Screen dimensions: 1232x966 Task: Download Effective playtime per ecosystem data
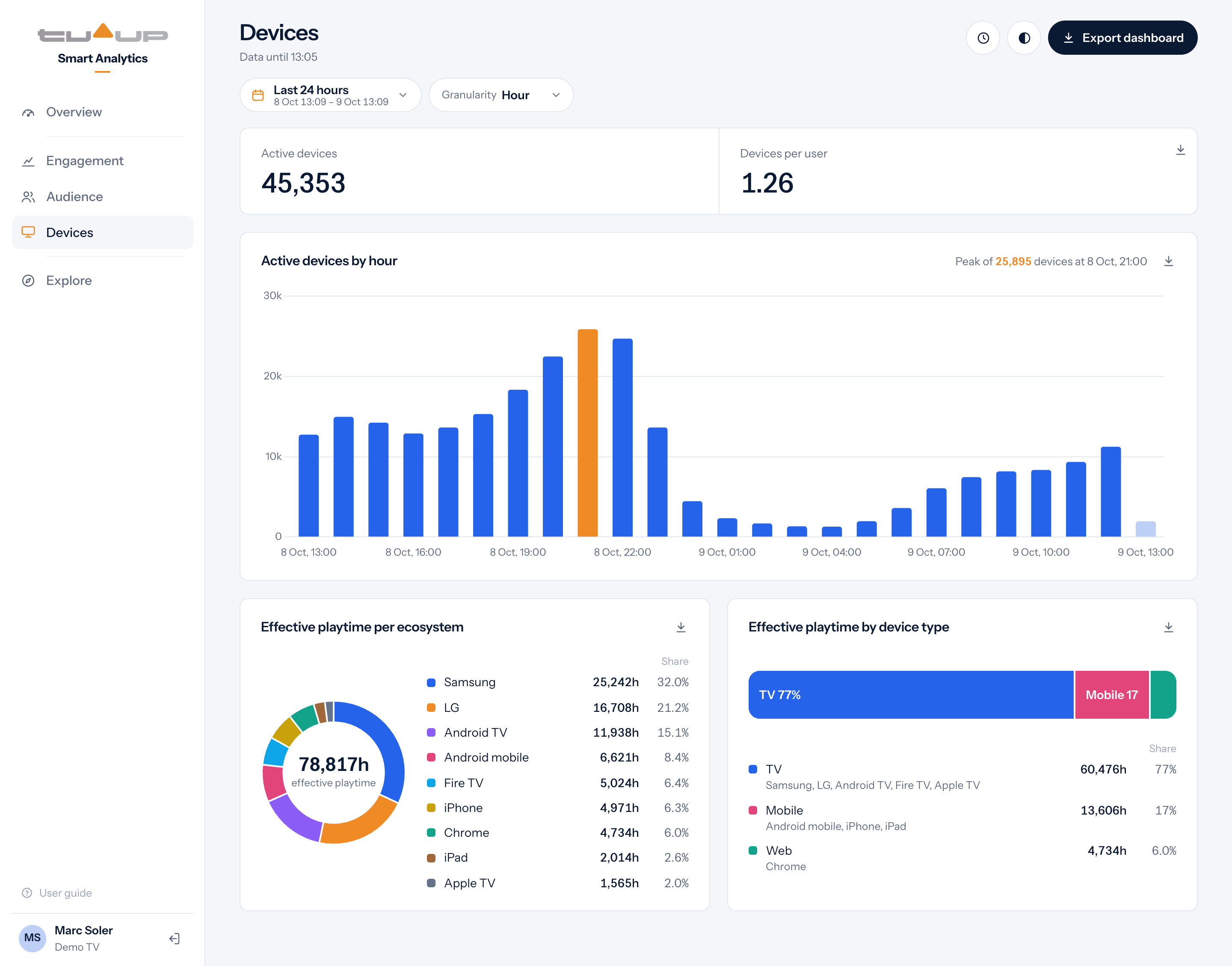681,627
